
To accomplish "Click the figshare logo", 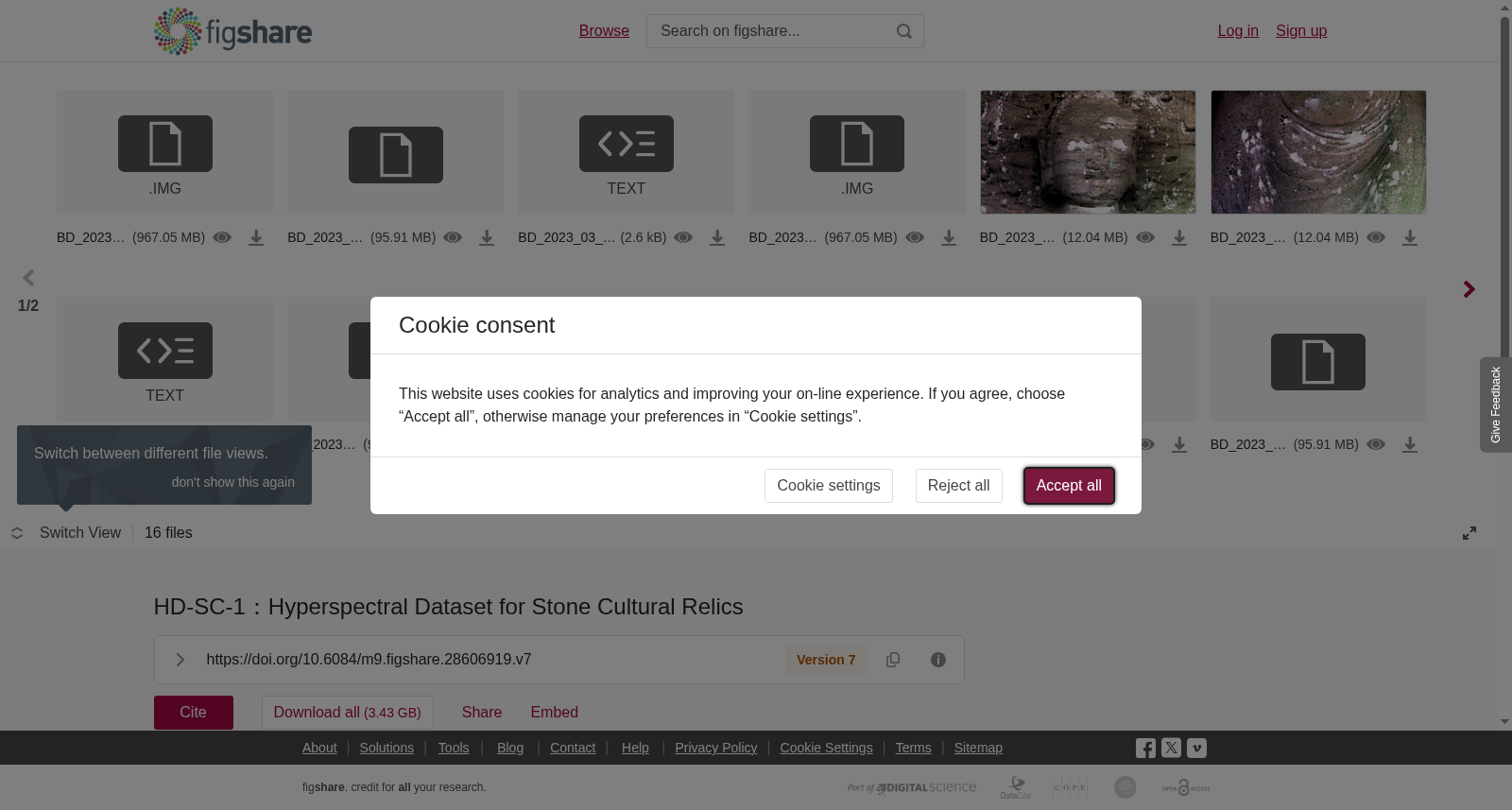I will pyautogui.click(x=232, y=31).
